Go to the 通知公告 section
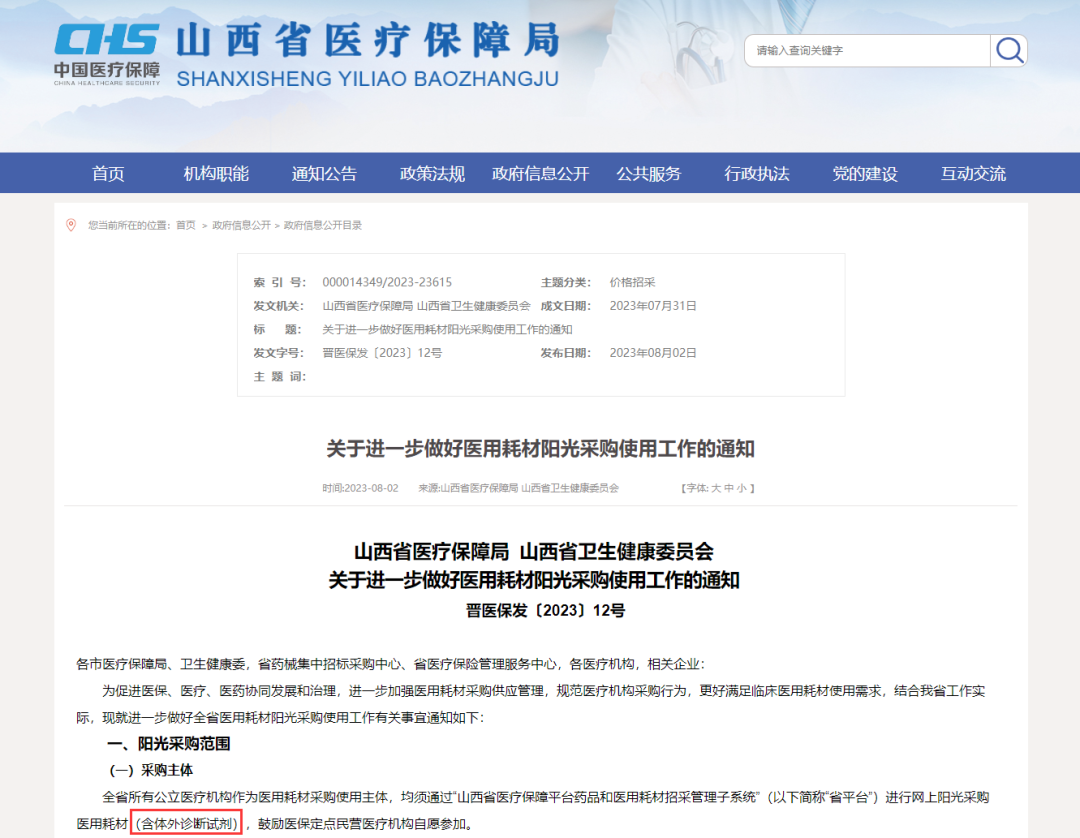Screen dimensions: 1080x838 point(324,174)
